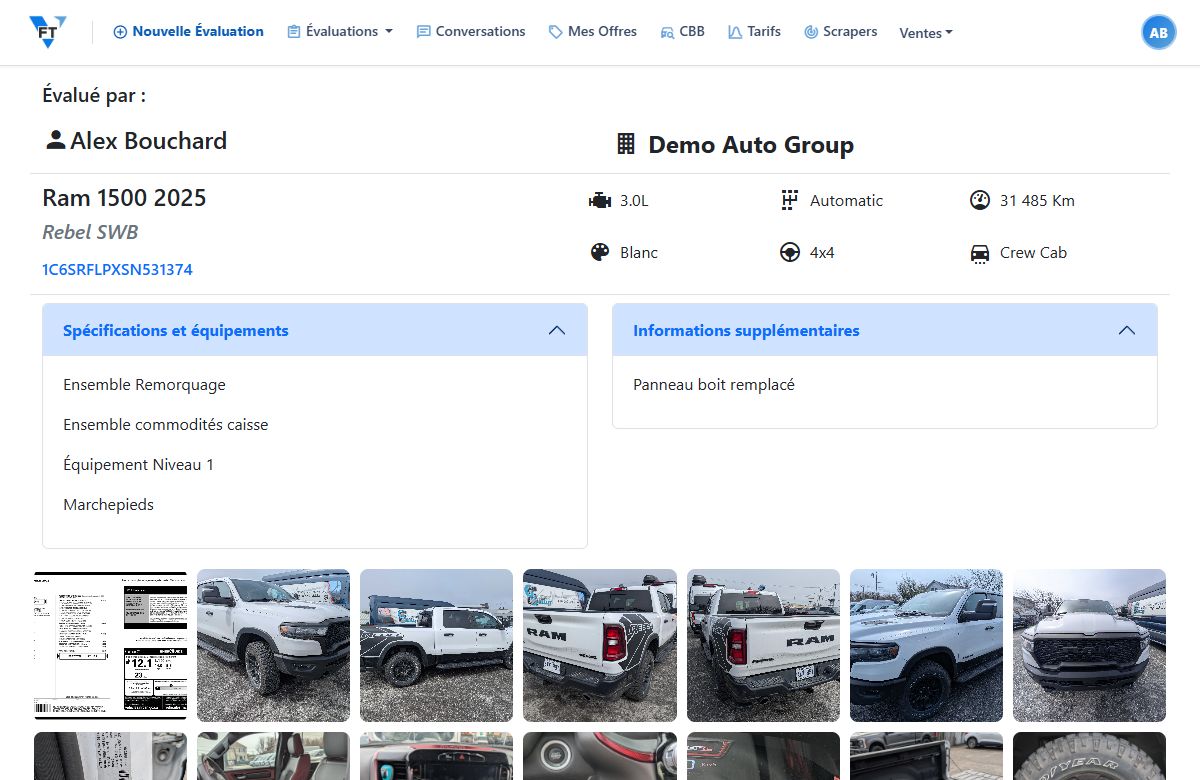Click the 'Ensemble Remorquage' equipment item
1200x780 pixels.
click(x=144, y=384)
